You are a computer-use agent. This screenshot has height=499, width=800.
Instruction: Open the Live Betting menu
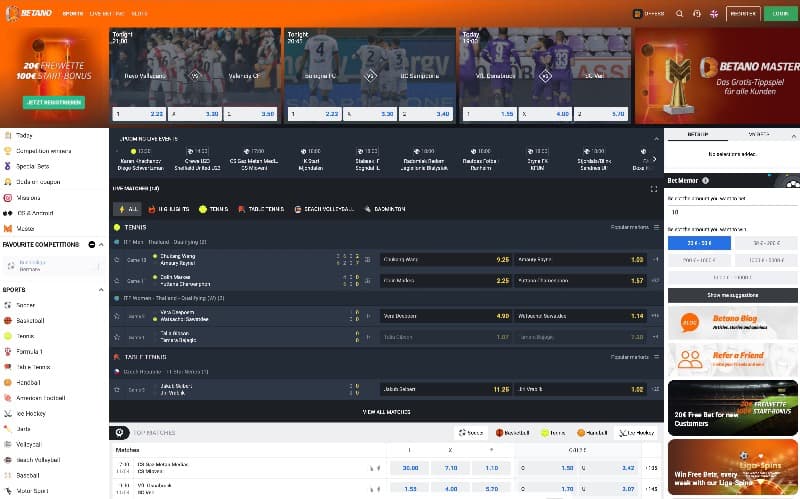[107, 14]
